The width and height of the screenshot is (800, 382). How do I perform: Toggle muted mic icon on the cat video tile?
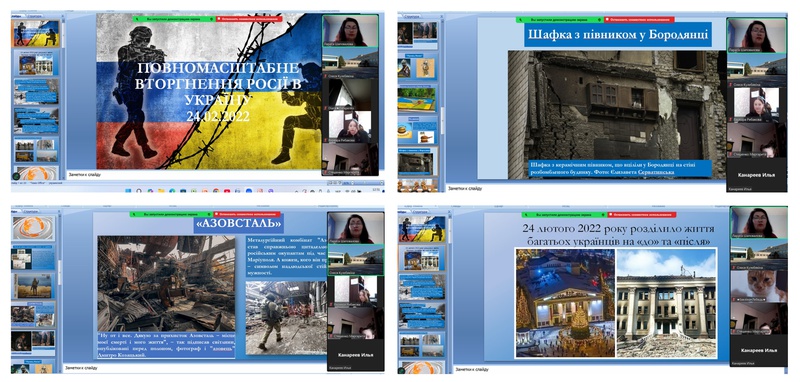pos(734,300)
